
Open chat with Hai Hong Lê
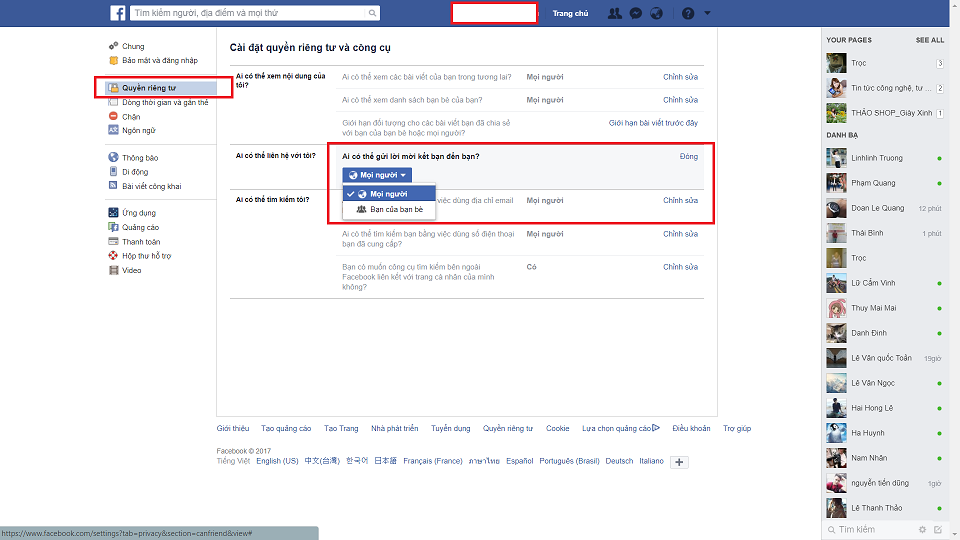pyautogui.click(x=885, y=408)
